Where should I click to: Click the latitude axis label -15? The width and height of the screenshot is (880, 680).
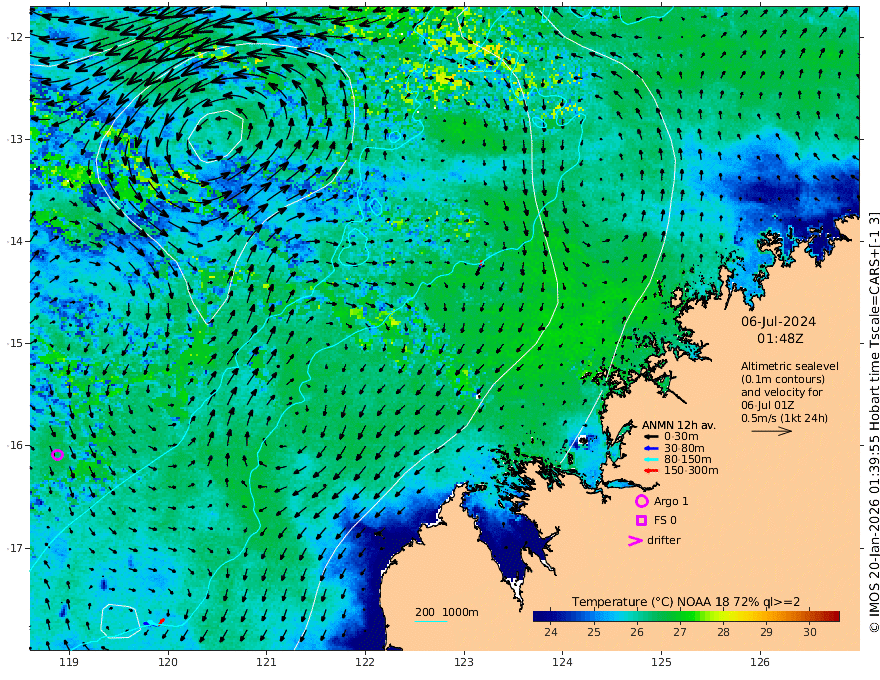14,343
